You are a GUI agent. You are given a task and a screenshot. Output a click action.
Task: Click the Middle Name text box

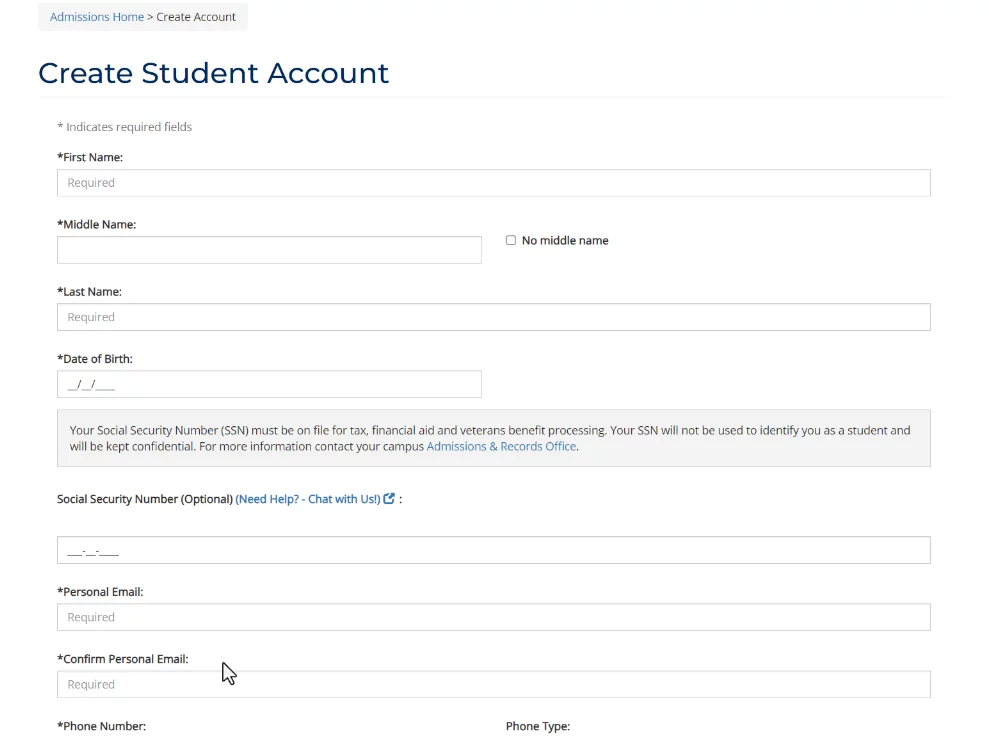tap(269, 249)
